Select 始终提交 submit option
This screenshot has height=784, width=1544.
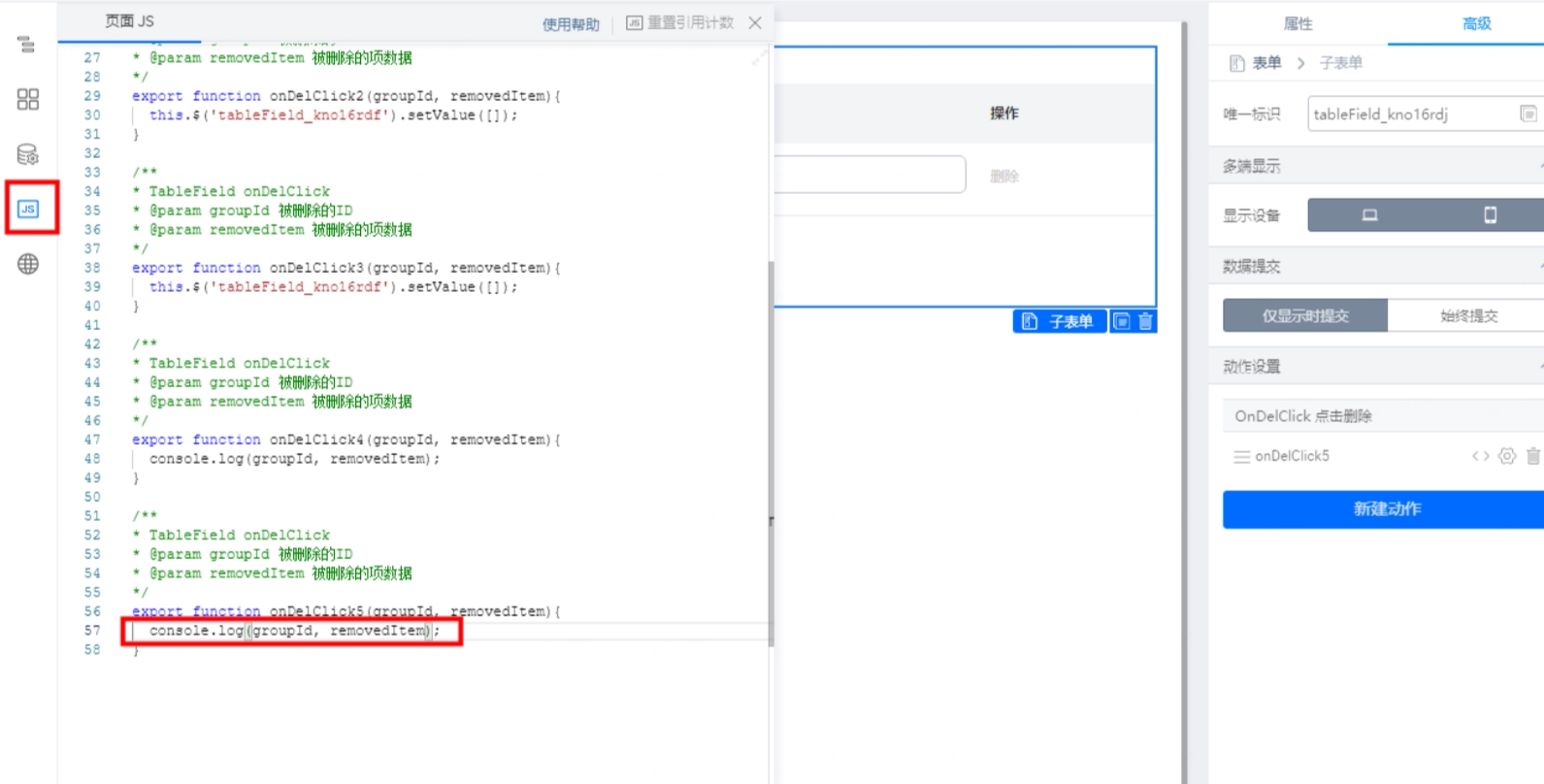click(x=1467, y=315)
